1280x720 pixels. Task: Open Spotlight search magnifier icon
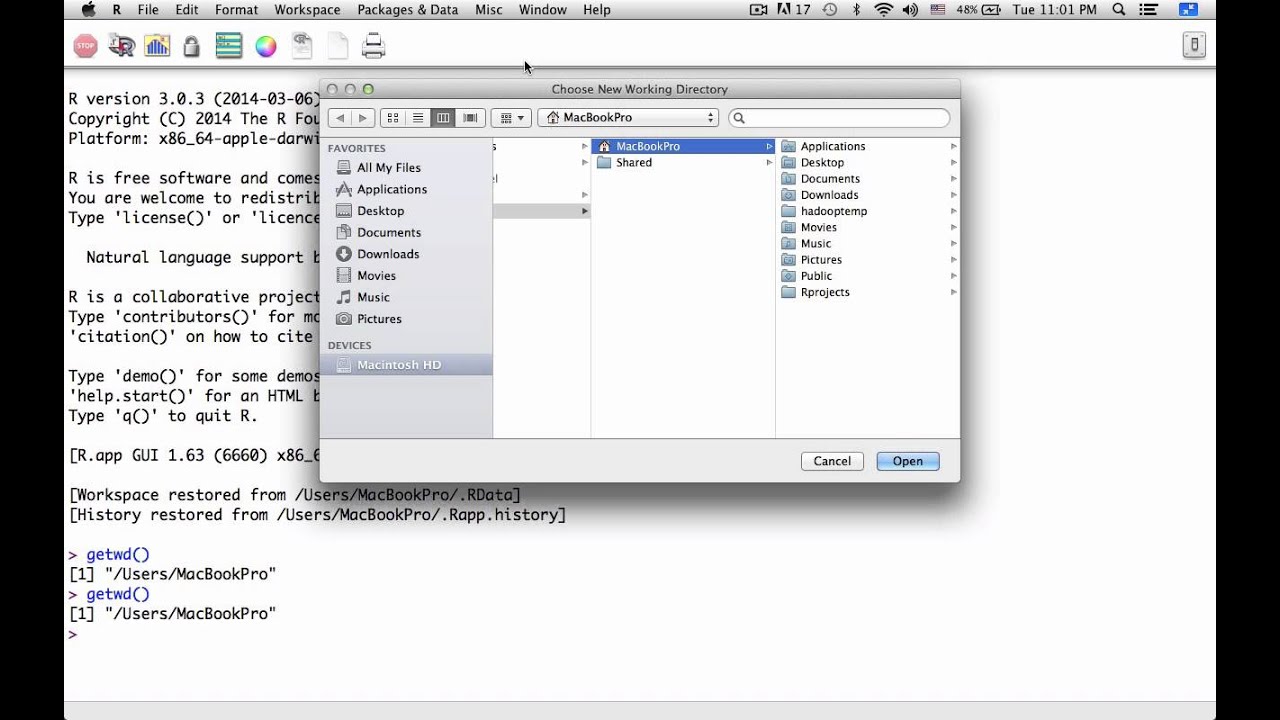[x=1119, y=10]
